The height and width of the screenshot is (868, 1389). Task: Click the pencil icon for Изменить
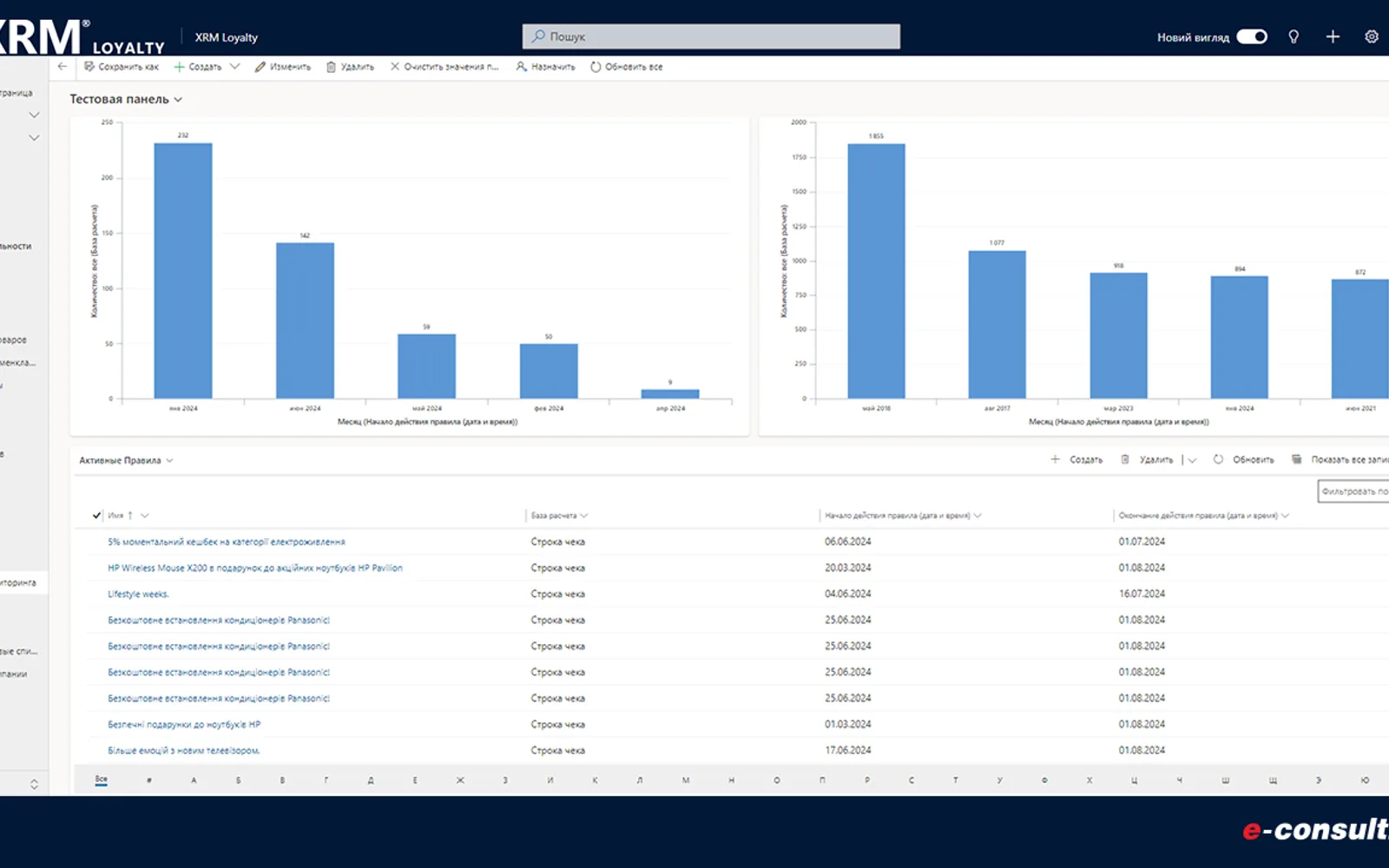(x=260, y=67)
